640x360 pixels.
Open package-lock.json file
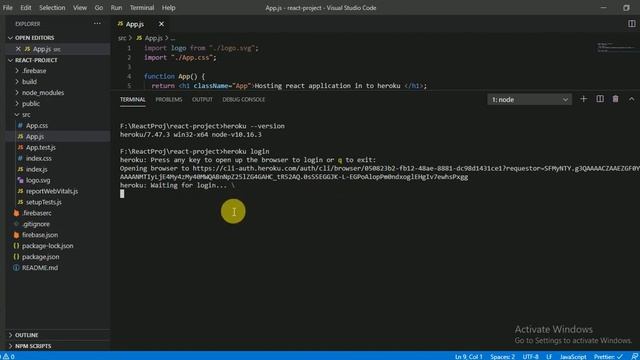click(x=48, y=246)
